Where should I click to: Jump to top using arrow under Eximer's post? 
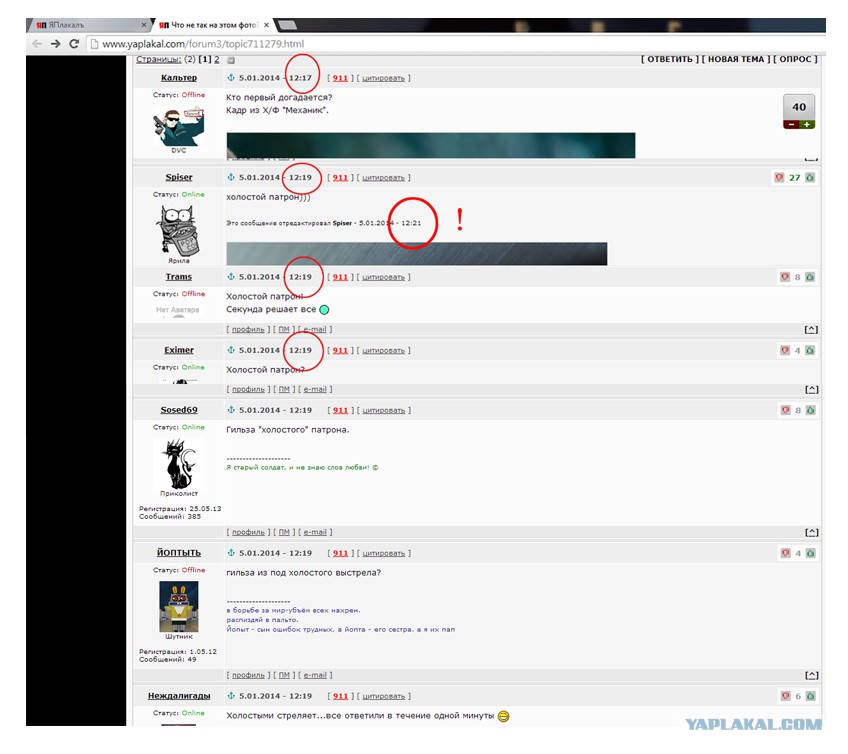coord(811,389)
